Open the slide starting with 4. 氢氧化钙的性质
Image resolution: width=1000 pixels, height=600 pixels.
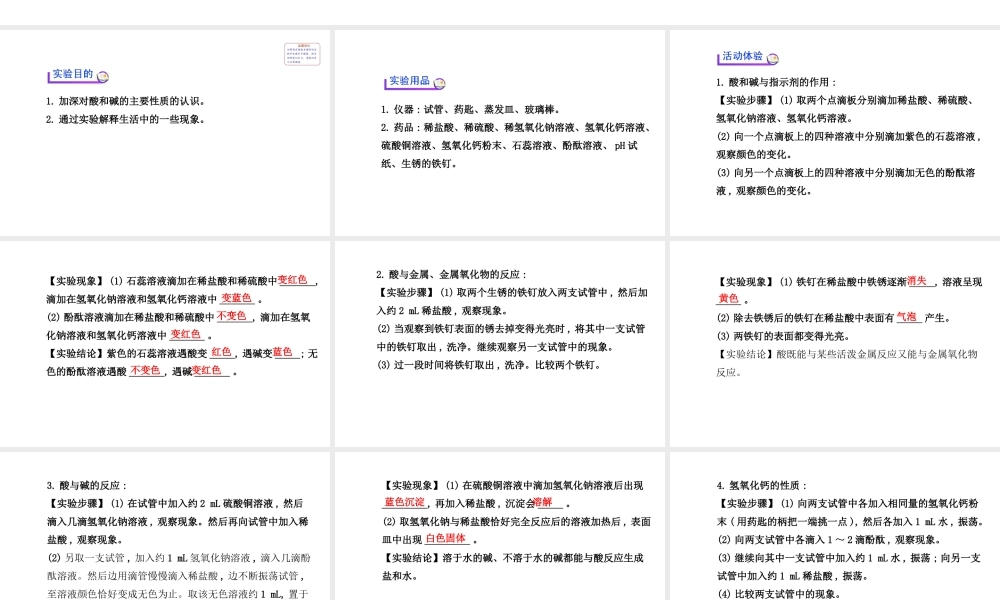[835, 526]
